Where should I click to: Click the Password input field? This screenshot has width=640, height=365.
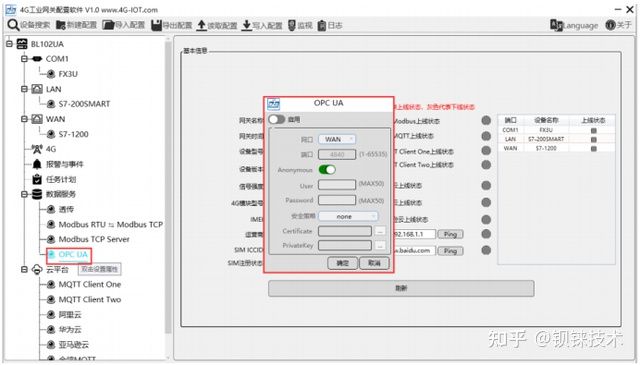(x=337, y=200)
